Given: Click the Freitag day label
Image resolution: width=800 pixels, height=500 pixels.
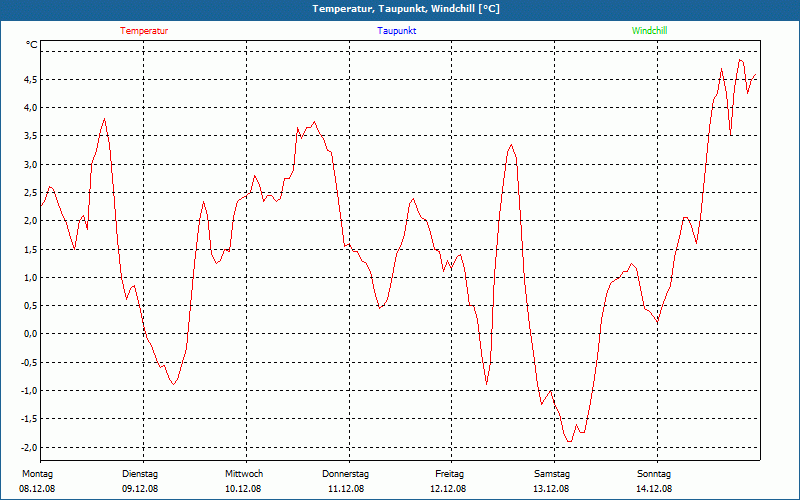Looking at the screenshot, I should pos(449,474).
